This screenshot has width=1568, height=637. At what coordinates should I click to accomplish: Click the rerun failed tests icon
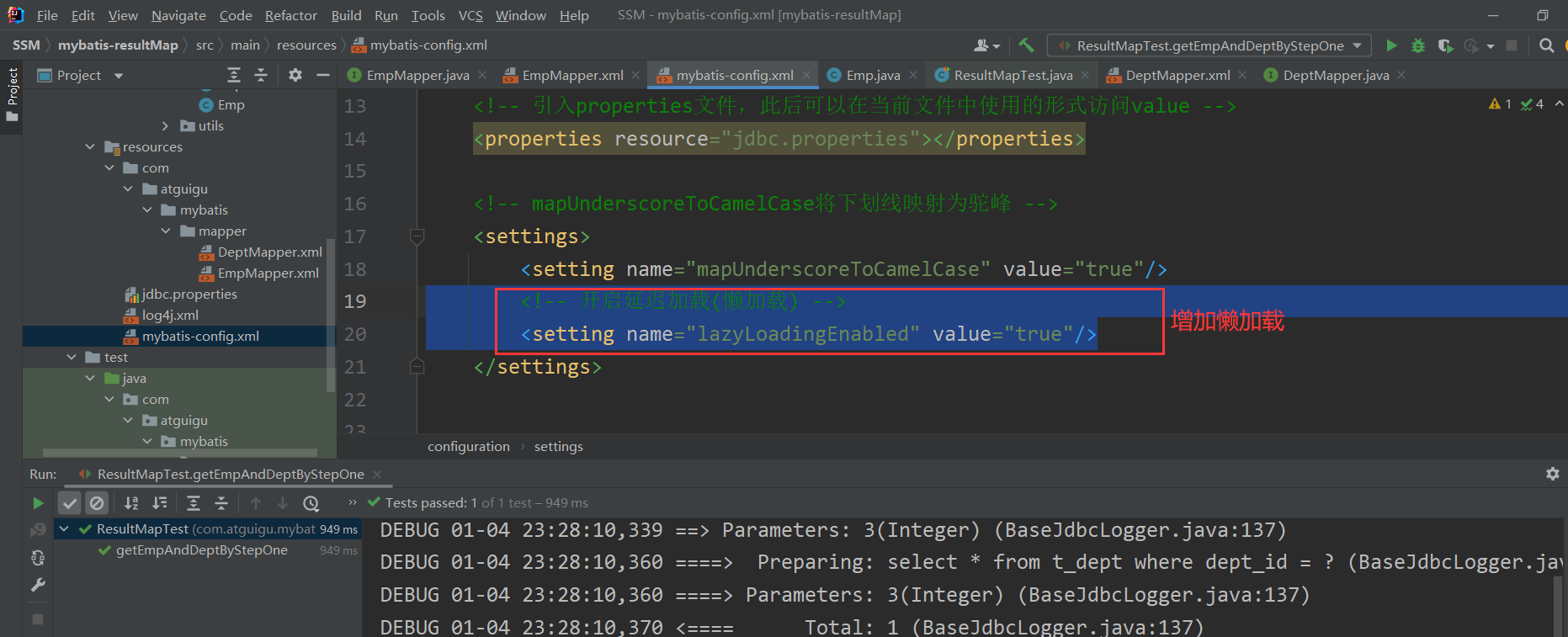[x=38, y=529]
